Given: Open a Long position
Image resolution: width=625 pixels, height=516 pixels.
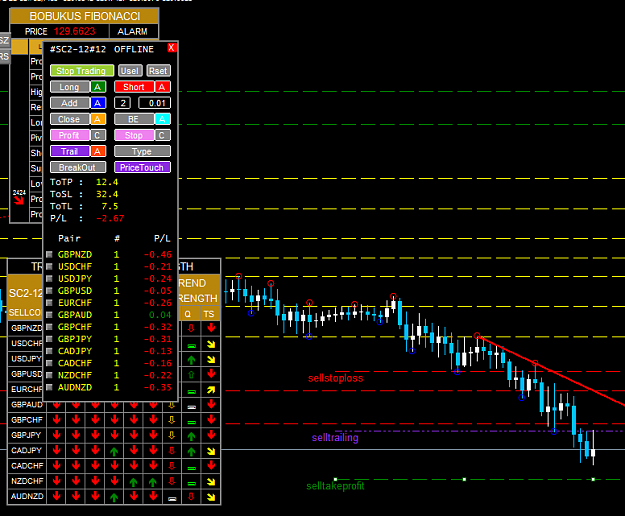Looking at the screenshot, I should pyautogui.click(x=70, y=87).
